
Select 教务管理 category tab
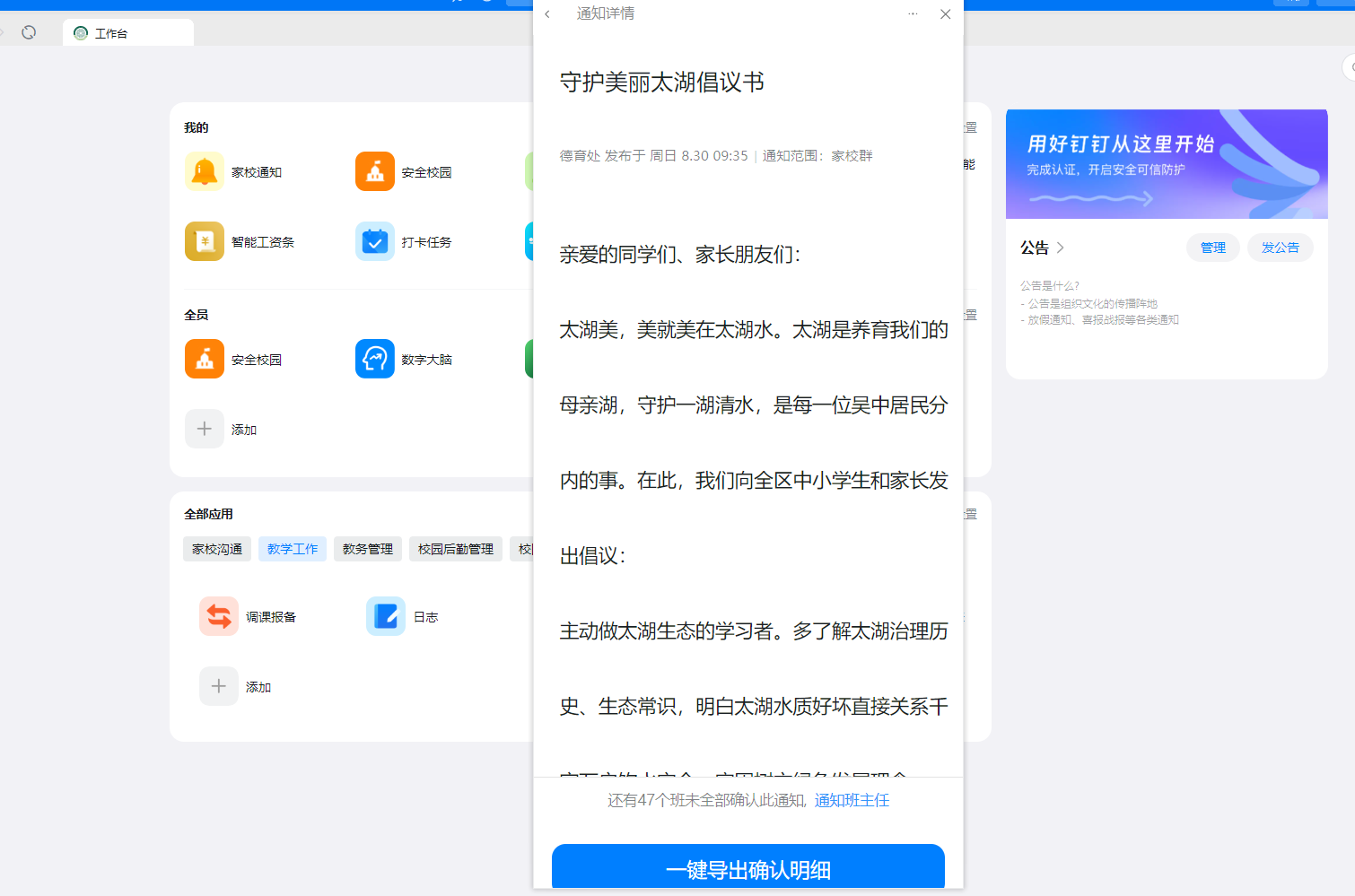click(x=368, y=549)
